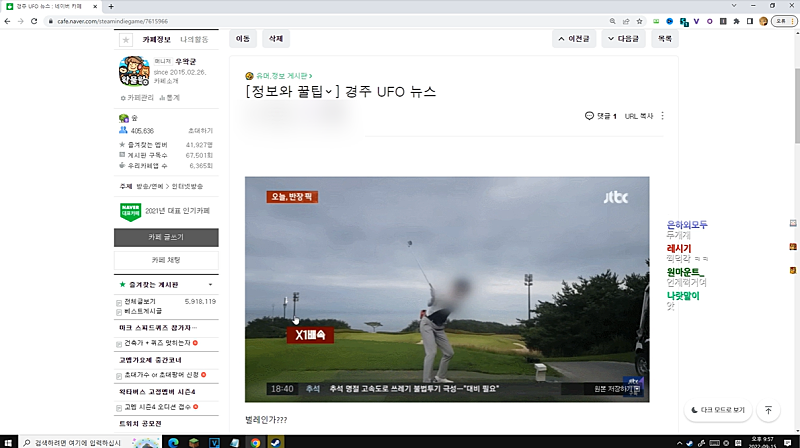Open a new tab with the plus icon
The width and height of the screenshot is (800, 448).
(111, 6)
